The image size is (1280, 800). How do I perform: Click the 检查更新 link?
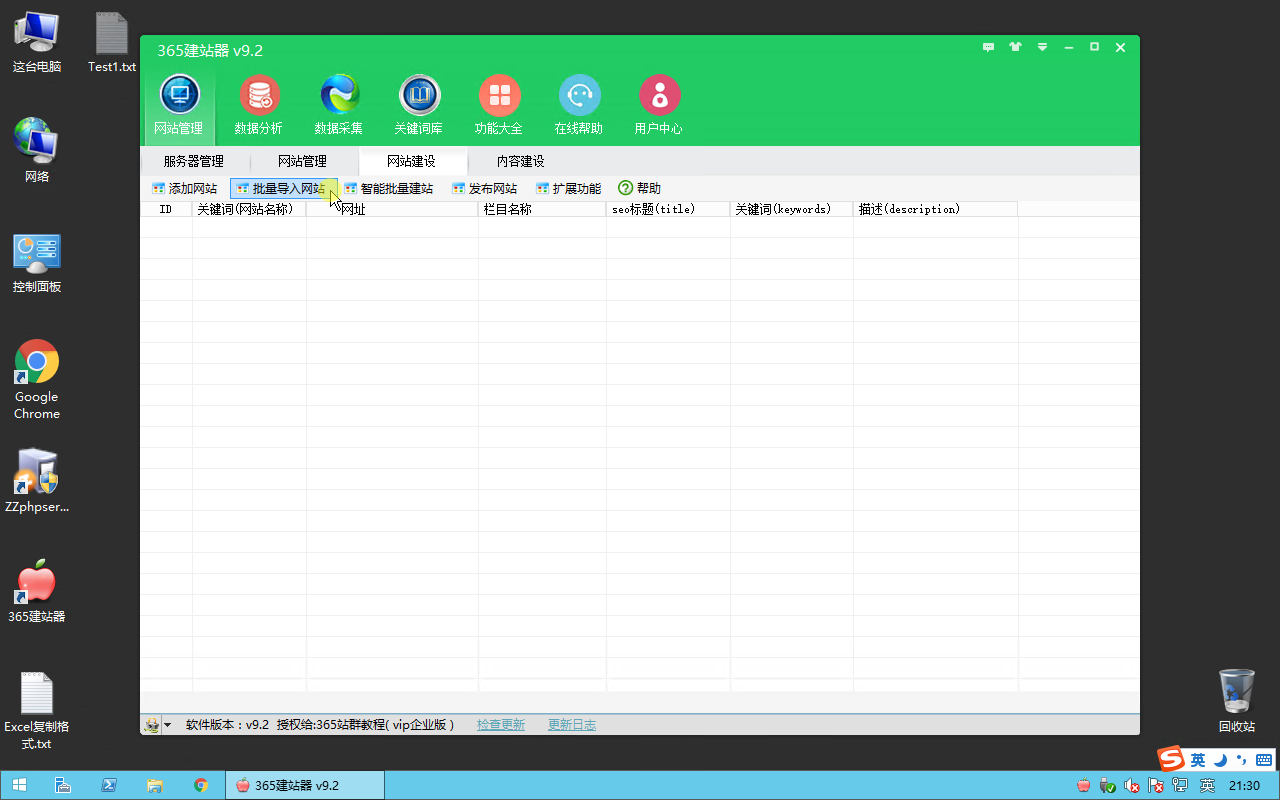point(501,725)
